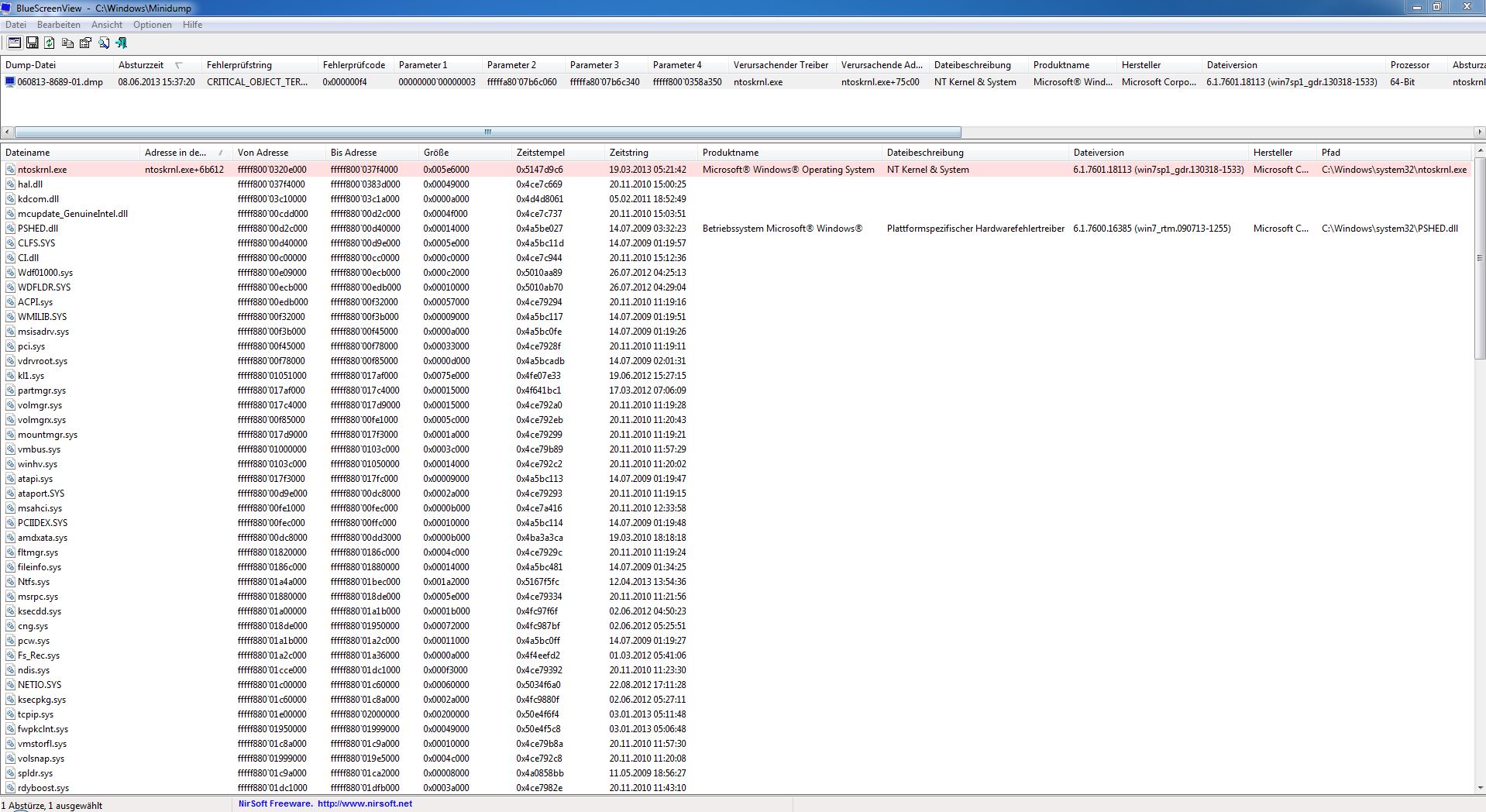Open the Hilfe menu
Screen dimensions: 1486x812
click(x=193, y=25)
